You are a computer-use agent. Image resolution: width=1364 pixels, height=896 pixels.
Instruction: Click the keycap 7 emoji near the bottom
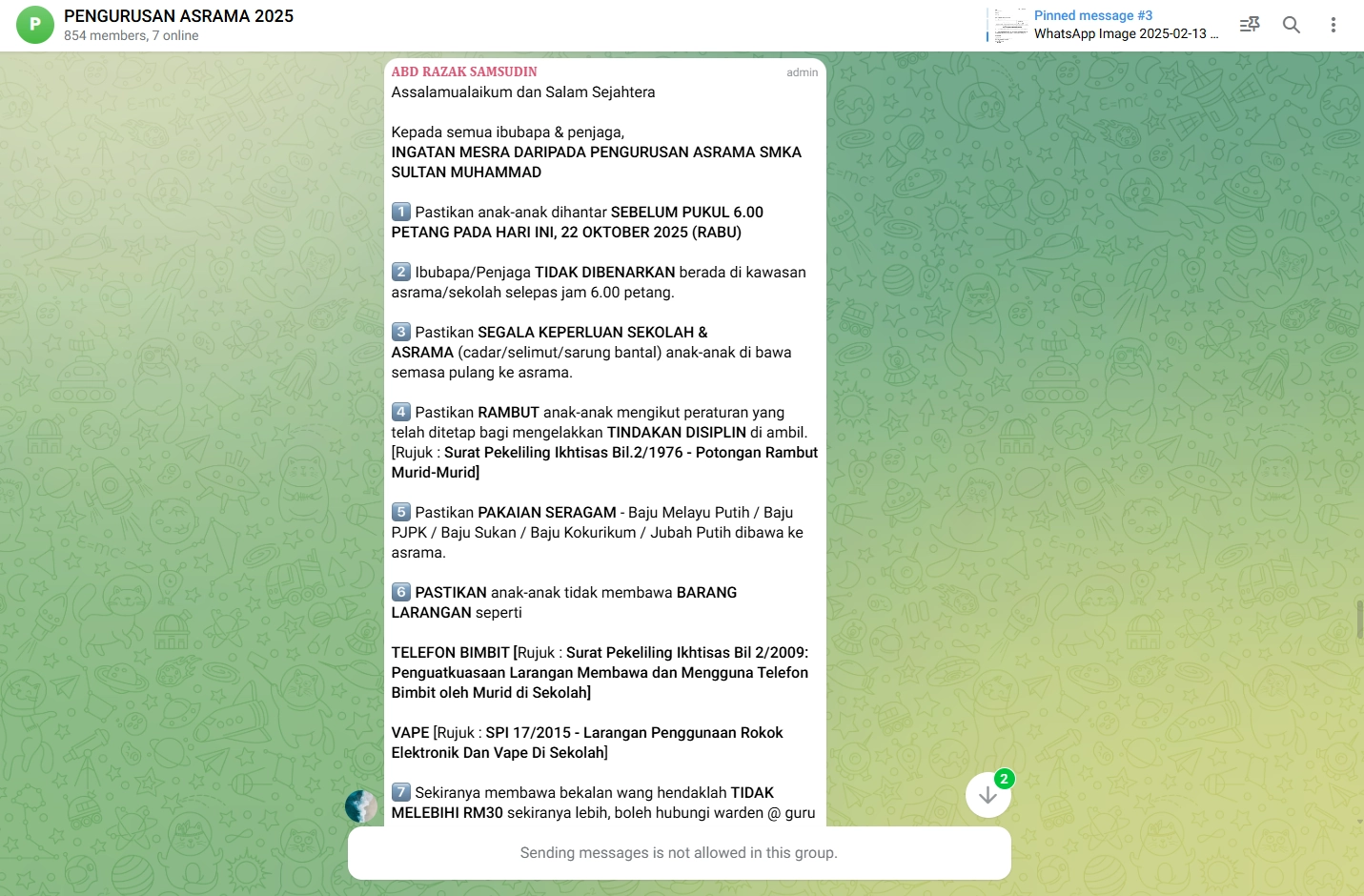click(x=401, y=792)
